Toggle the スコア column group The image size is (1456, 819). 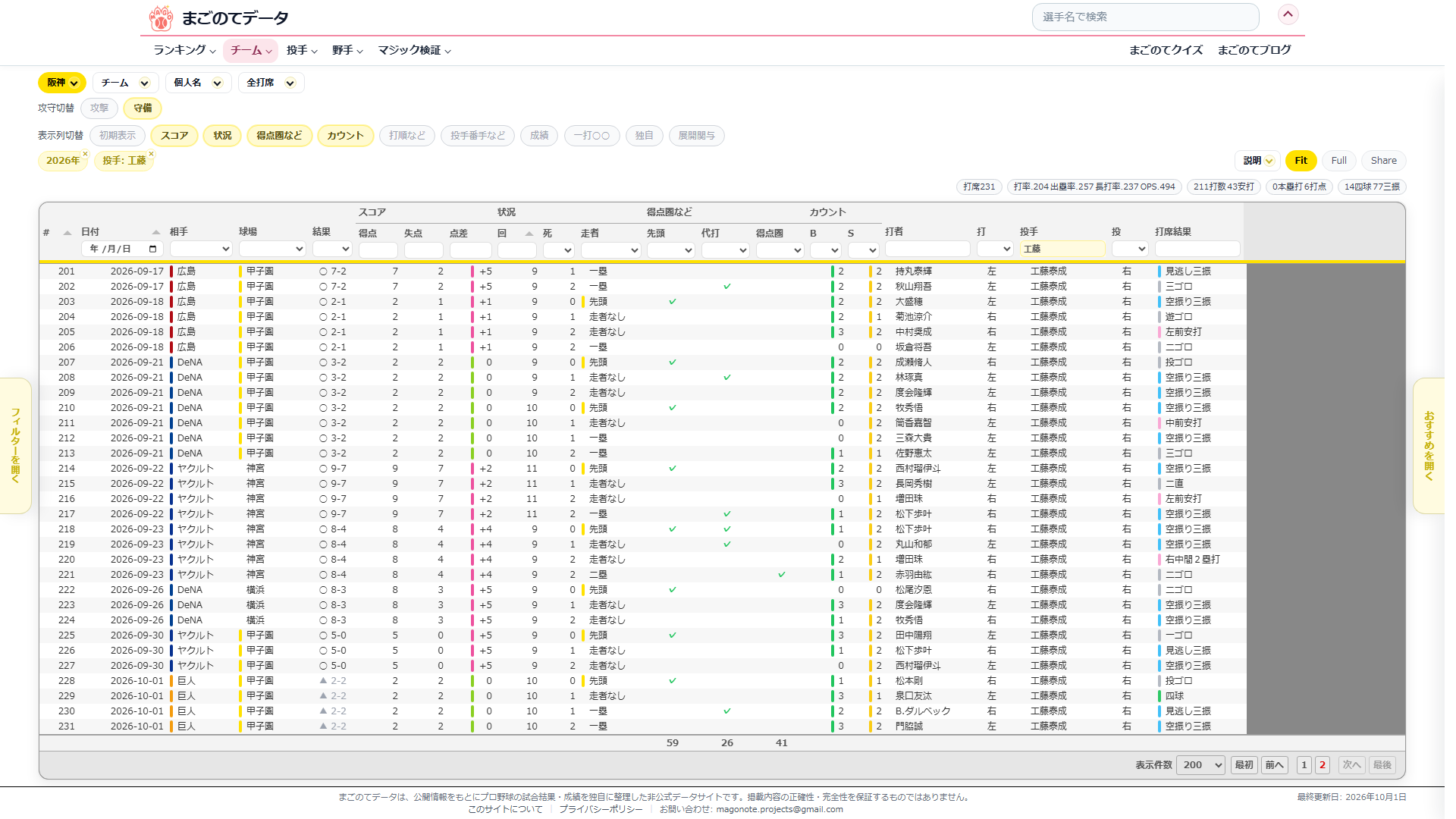pyautogui.click(x=174, y=136)
